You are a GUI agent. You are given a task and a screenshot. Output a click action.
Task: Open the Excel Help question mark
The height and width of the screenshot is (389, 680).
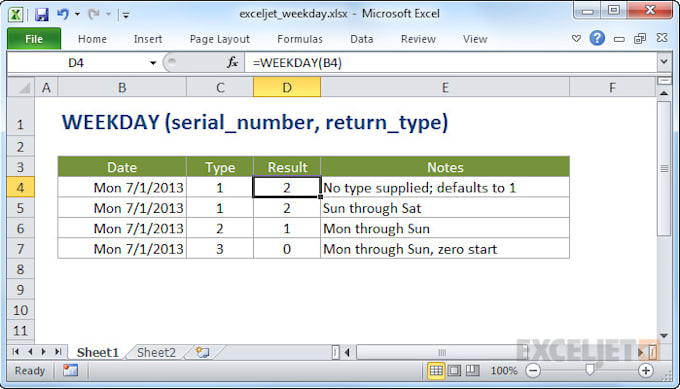tap(597, 38)
